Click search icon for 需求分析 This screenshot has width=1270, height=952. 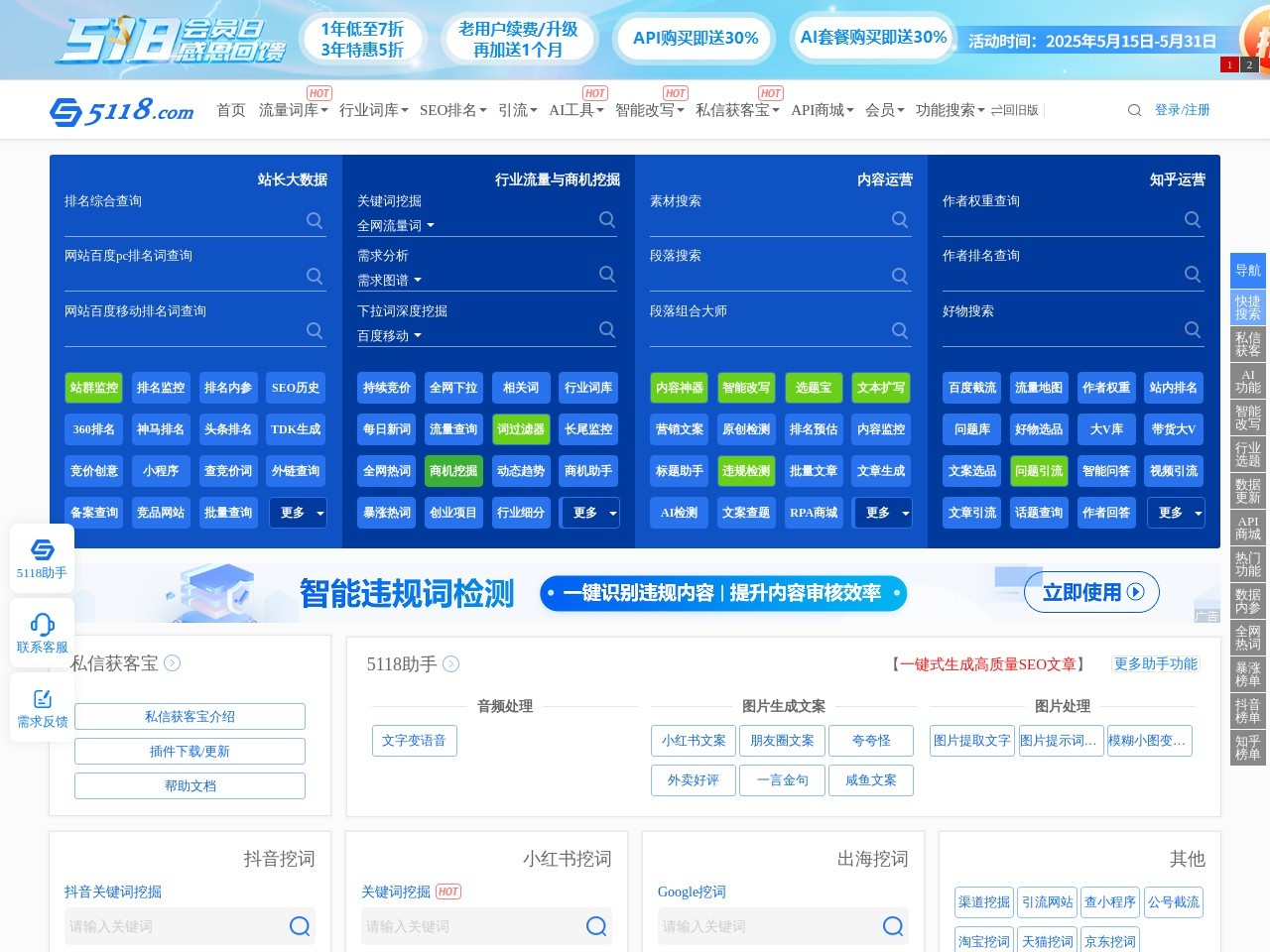click(x=607, y=274)
